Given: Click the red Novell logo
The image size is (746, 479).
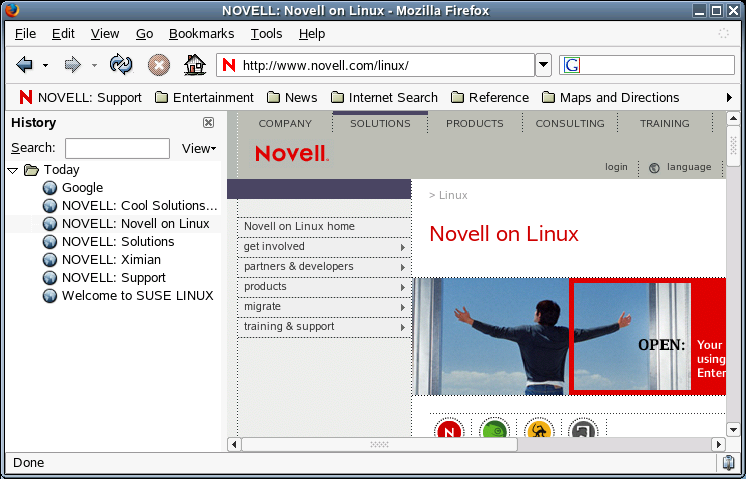Looking at the screenshot, I should coord(292,154).
